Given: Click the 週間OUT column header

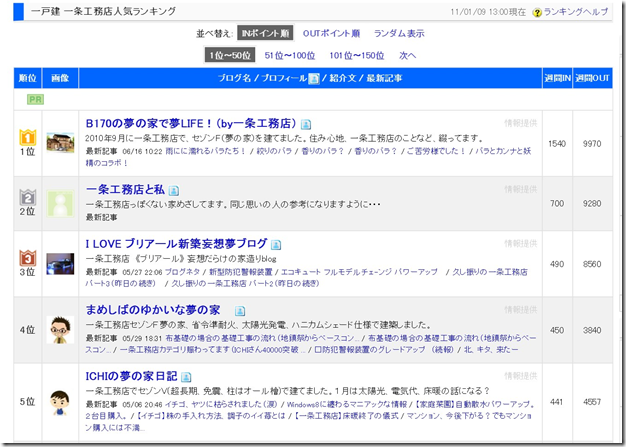Looking at the screenshot, I should coord(592,78).
